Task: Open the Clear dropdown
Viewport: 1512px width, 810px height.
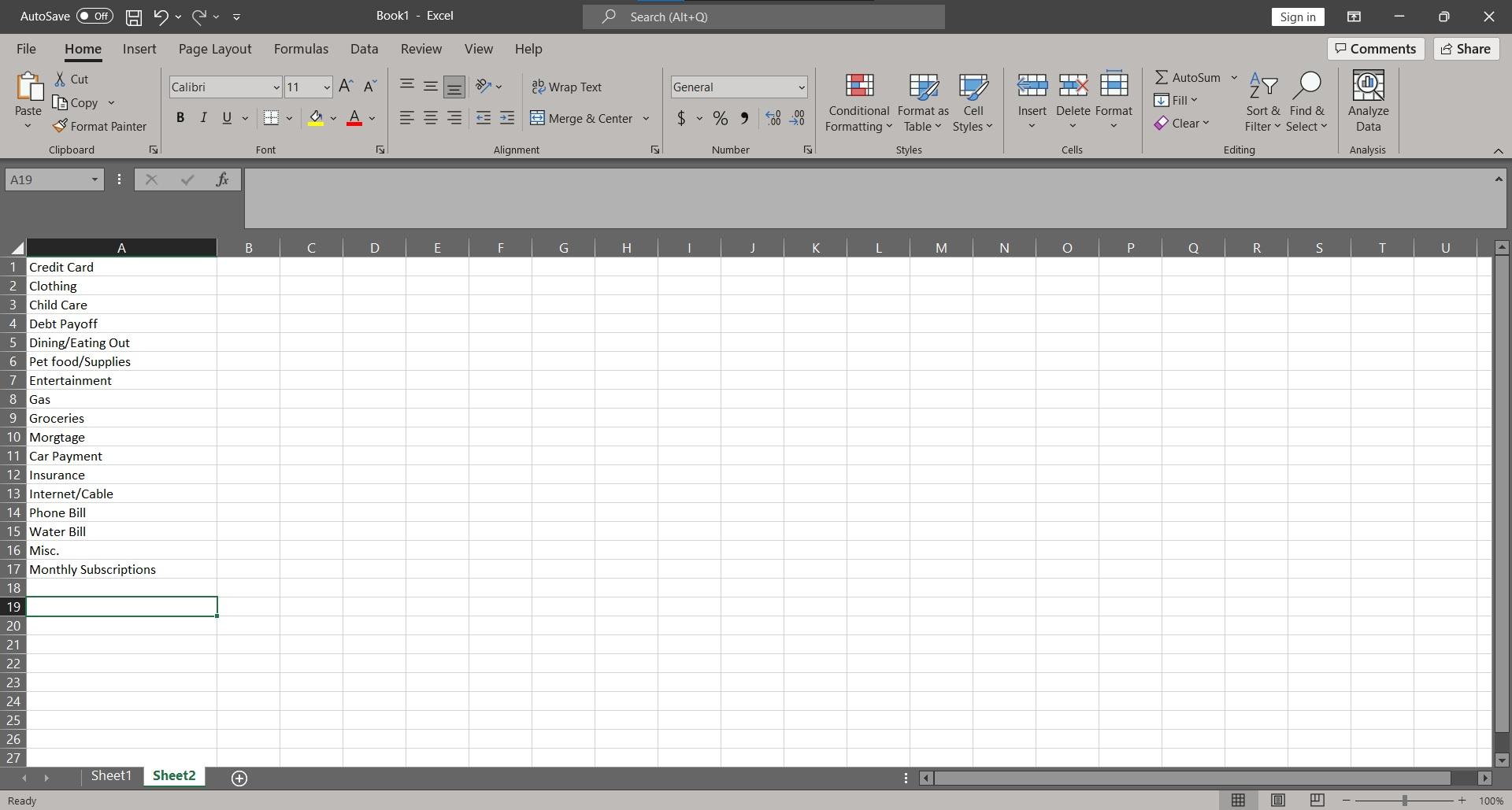Action: tap(1181, 123)
